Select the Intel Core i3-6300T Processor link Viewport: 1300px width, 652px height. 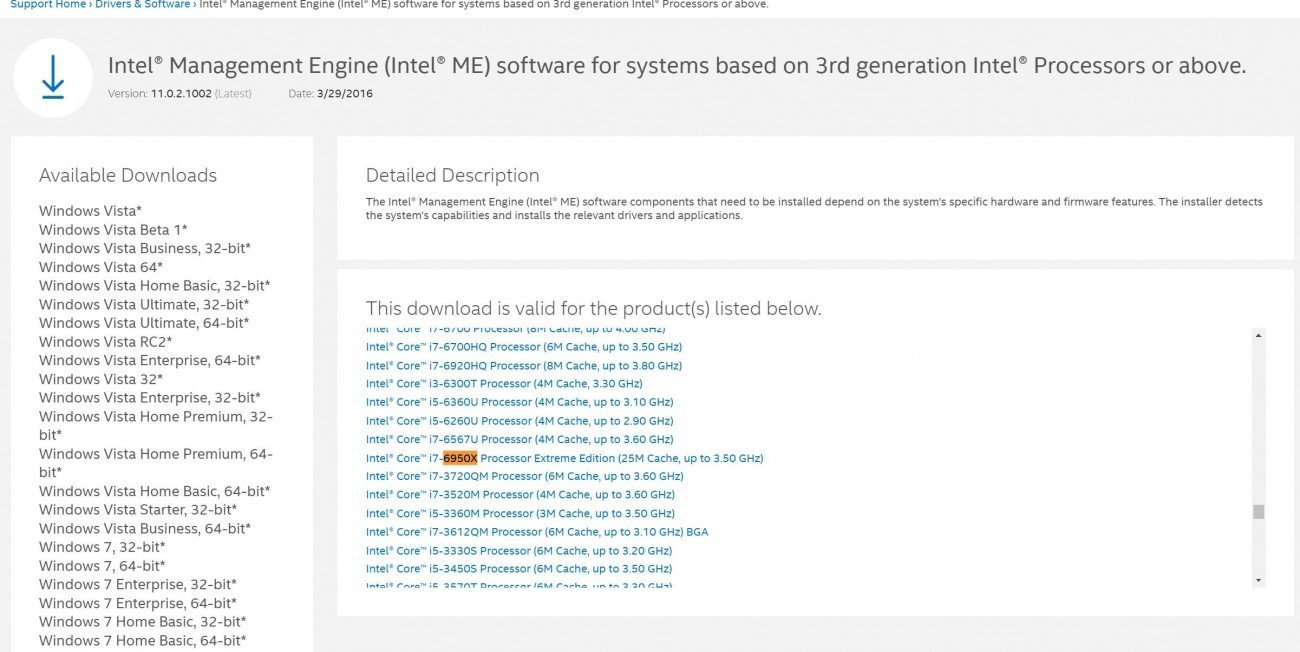coord(505,384)
